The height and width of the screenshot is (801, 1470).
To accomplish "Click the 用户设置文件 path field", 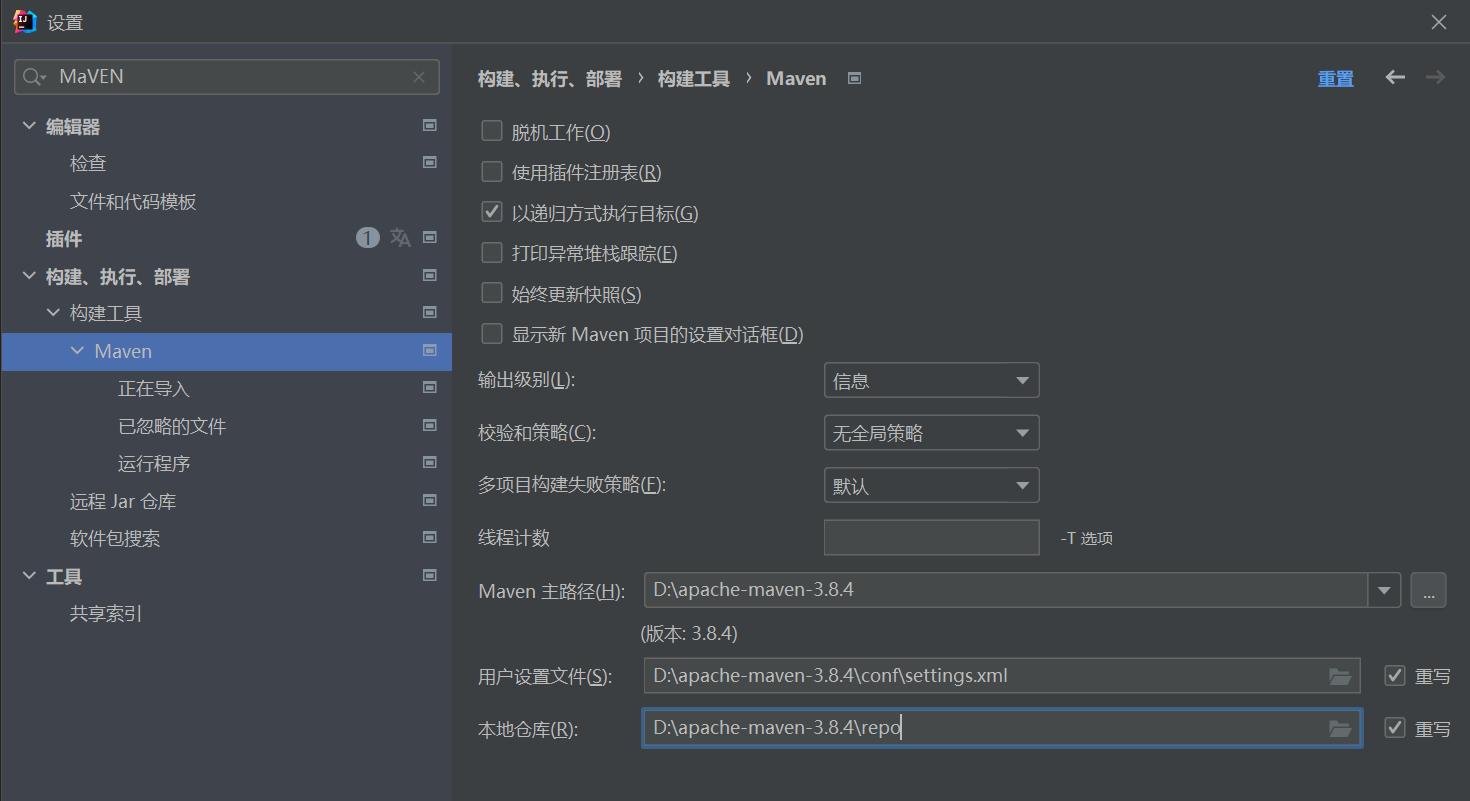I will point(1001,676).
